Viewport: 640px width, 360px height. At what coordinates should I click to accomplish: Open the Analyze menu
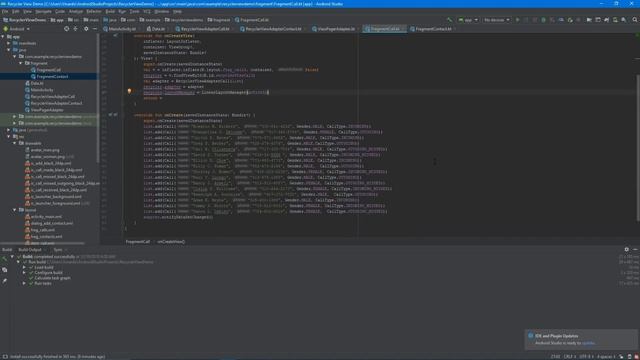pos(76,11)
